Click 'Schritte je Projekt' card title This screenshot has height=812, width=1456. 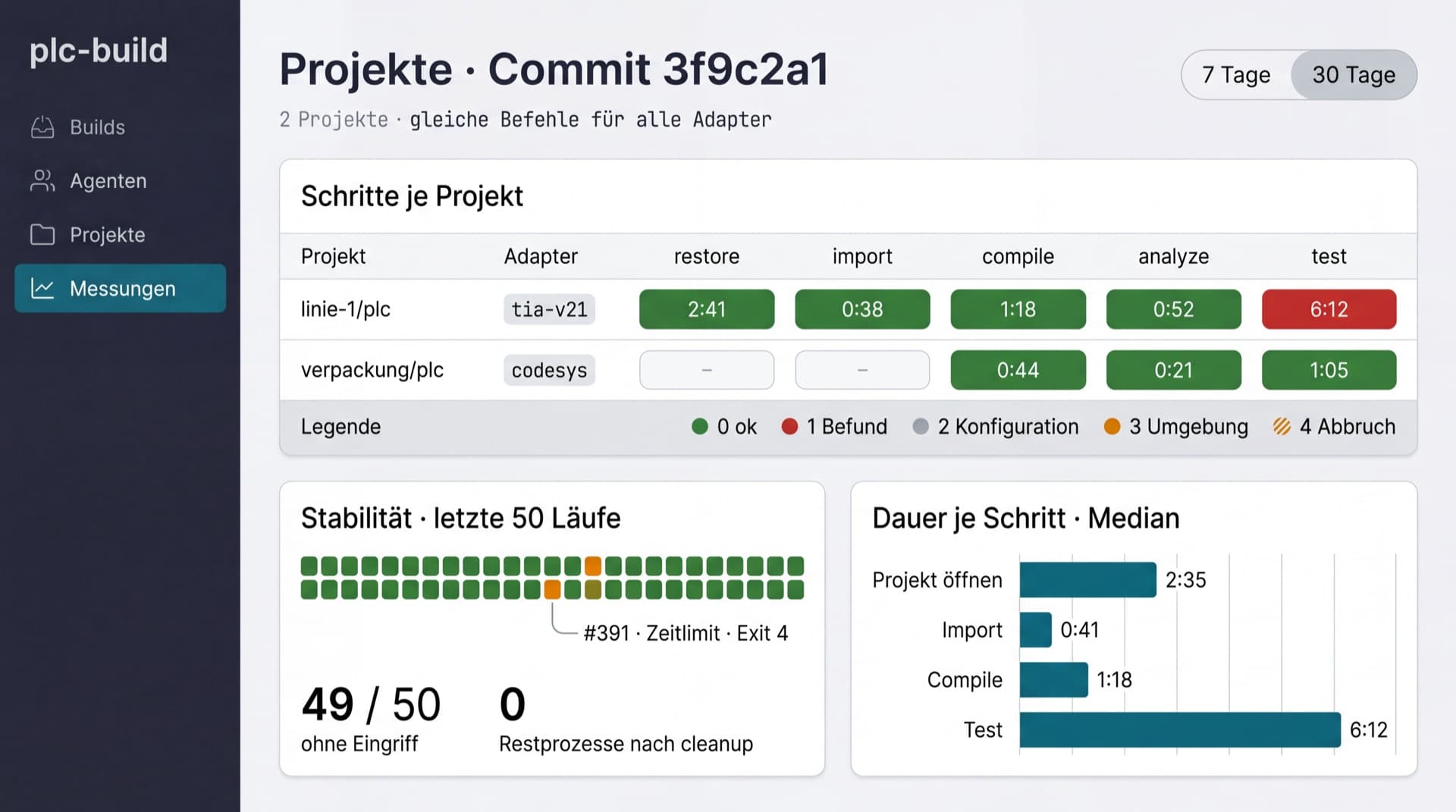click(x=412, y=196)
